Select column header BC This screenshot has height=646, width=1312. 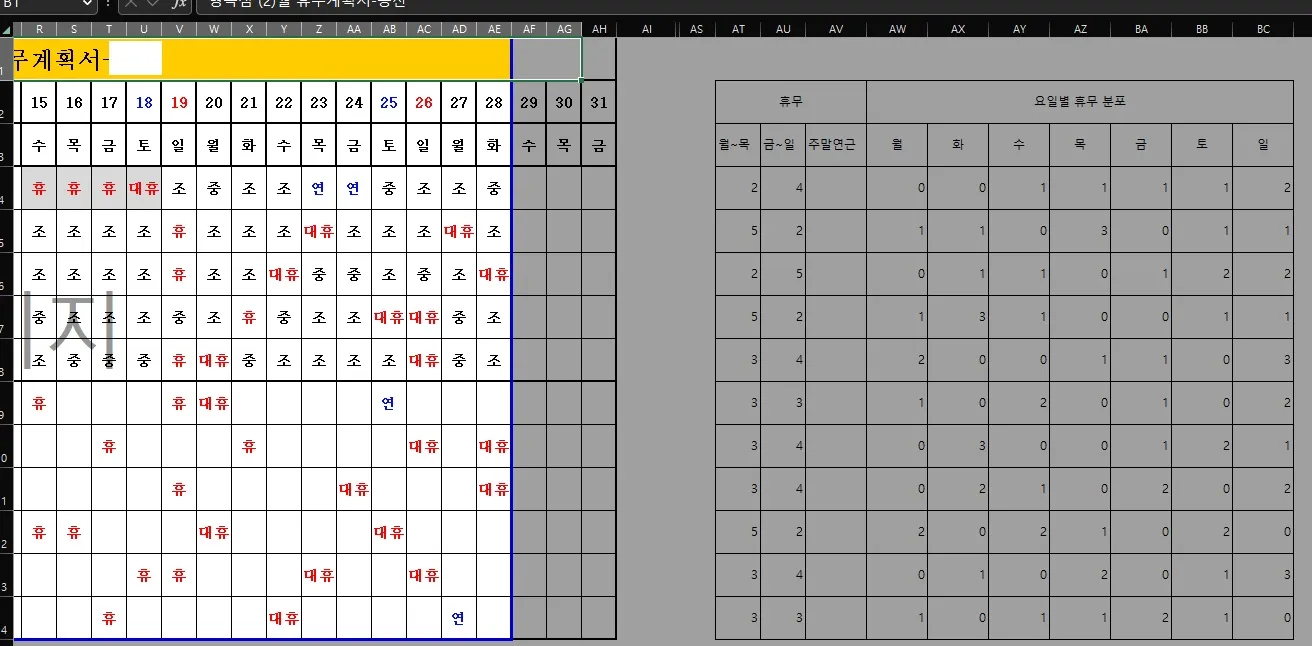tap(1263, 29)
